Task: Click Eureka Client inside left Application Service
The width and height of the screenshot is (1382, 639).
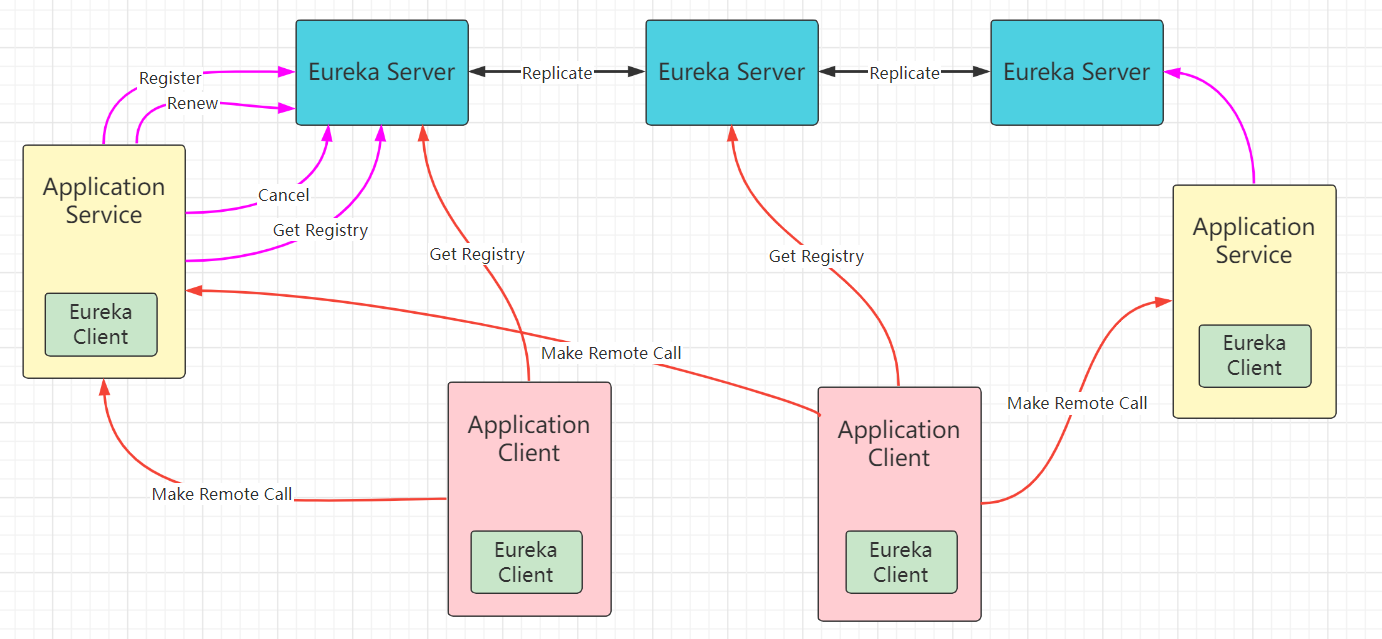Action: coord(101,324)
